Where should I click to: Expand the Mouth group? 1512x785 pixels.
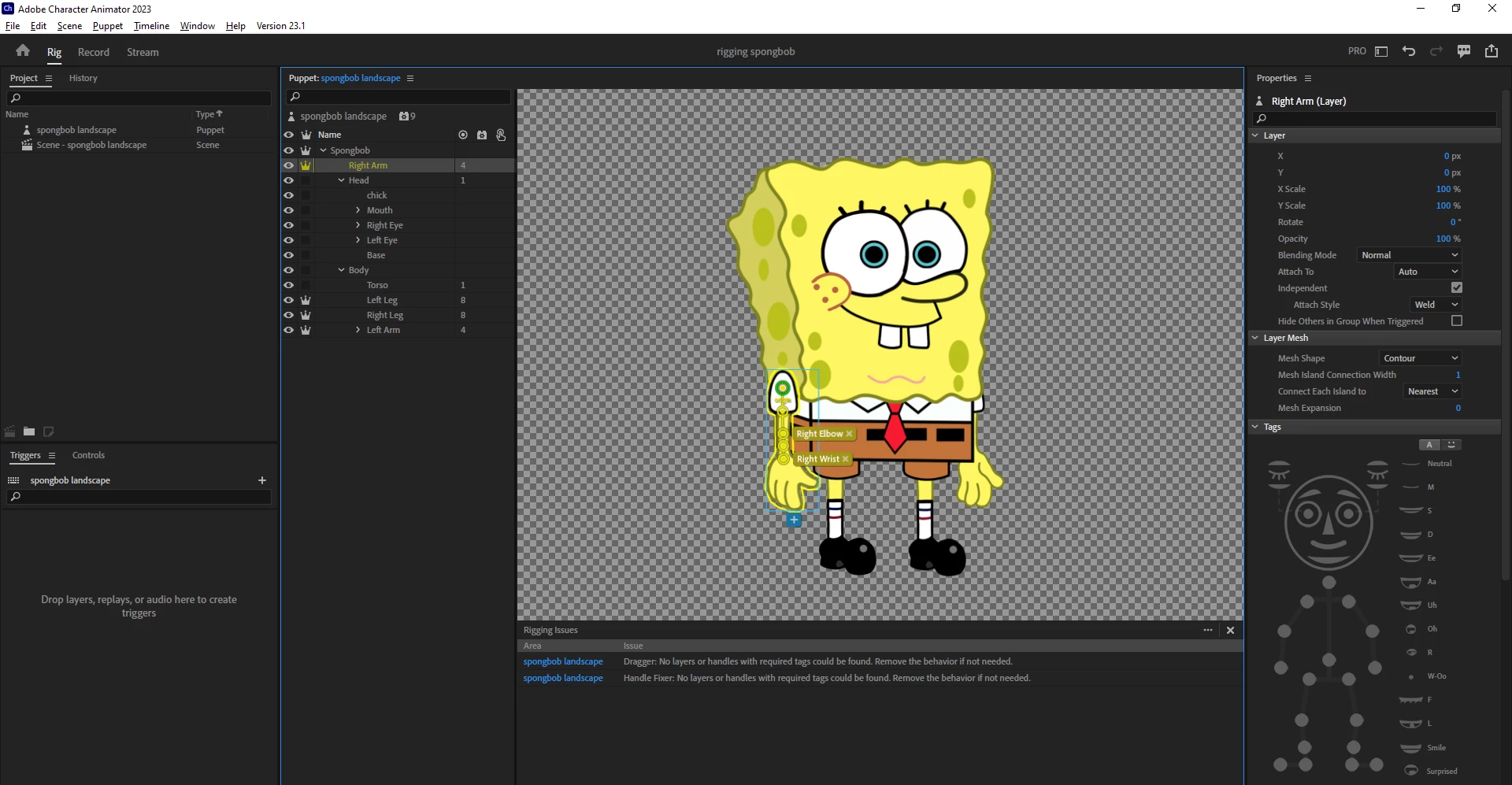[358, 210]
